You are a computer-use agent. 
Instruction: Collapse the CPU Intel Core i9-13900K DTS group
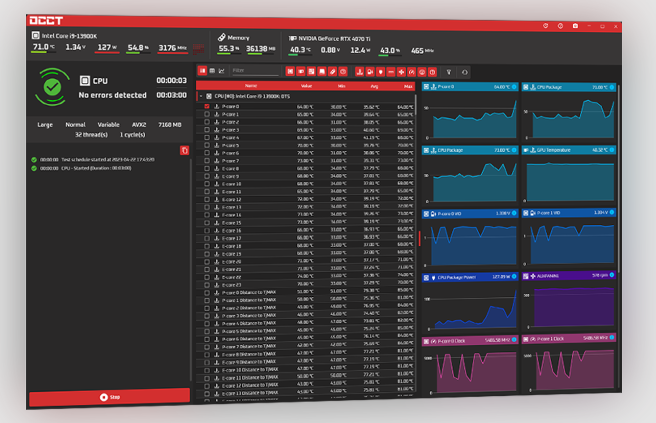[200, 96]
